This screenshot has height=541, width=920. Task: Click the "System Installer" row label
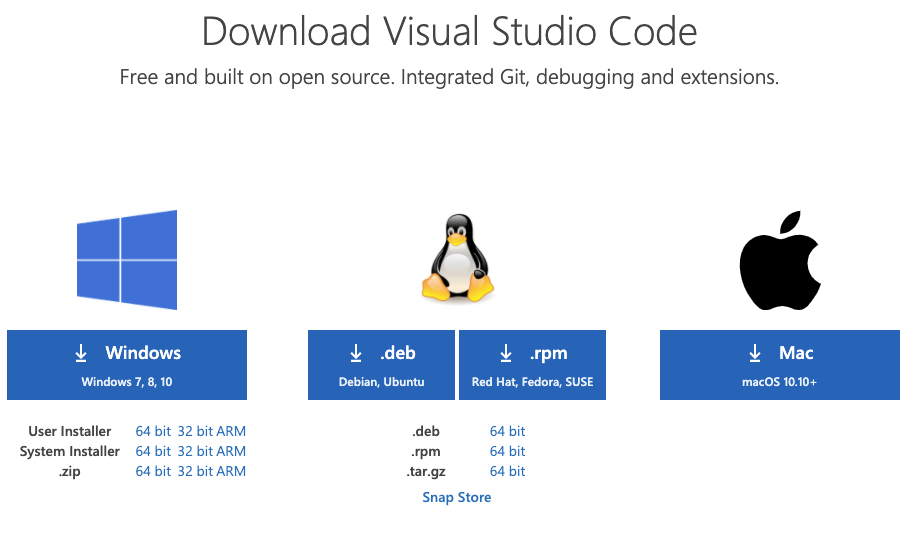point(70,451)
